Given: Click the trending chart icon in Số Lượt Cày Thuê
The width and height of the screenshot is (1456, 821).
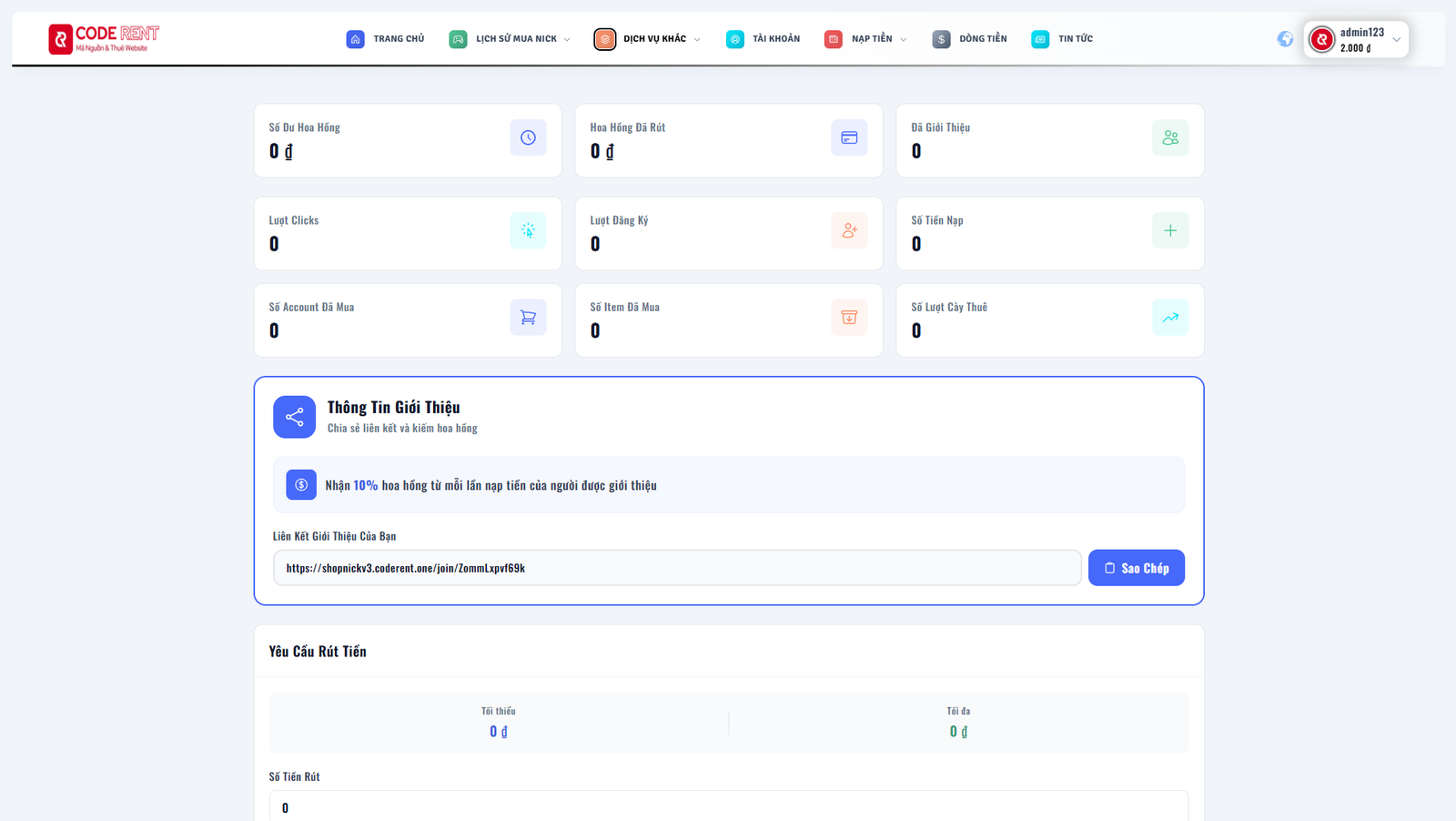Looking at the screenshot, I should [1170, 318].
